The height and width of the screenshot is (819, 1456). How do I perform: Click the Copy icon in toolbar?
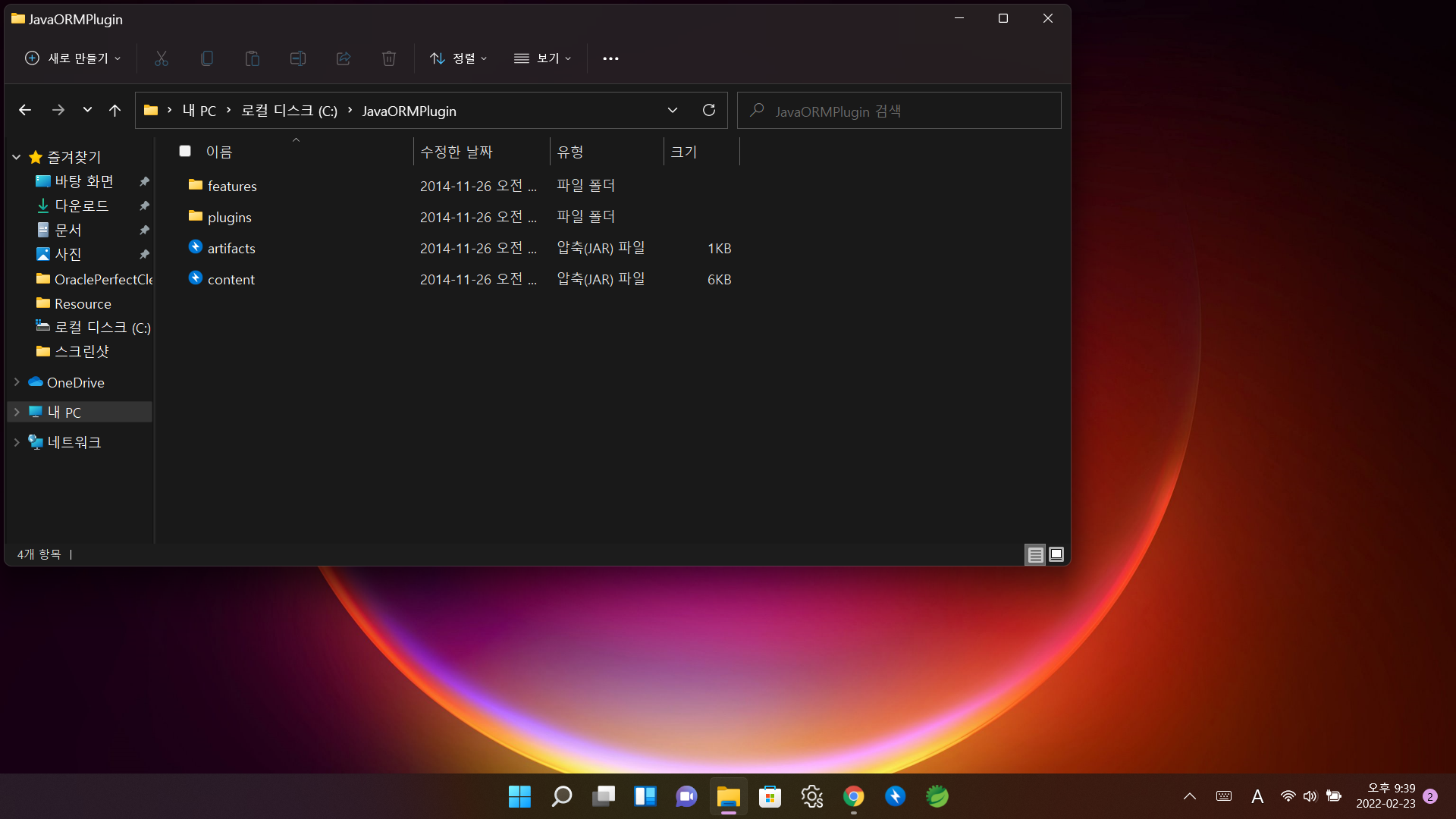click(207, 58)
